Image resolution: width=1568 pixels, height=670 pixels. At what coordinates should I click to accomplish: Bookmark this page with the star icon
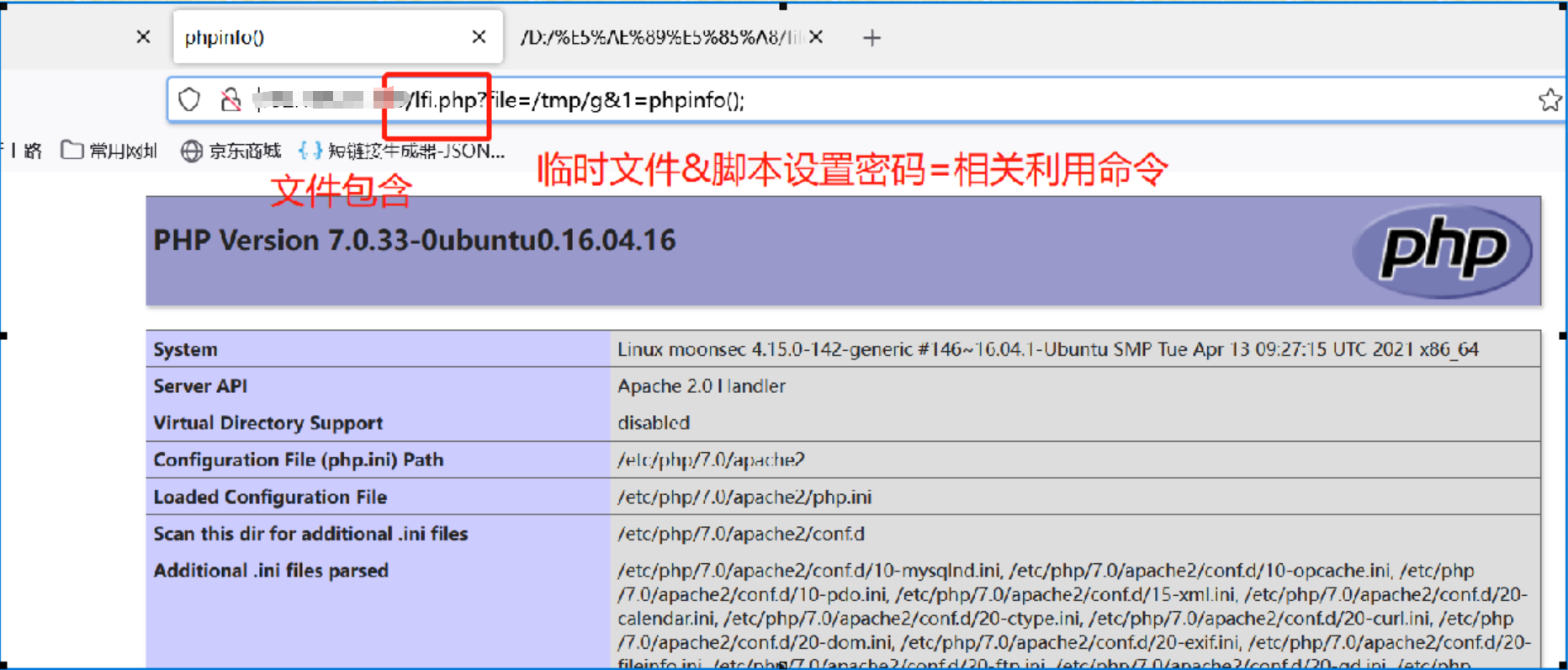tap(1549, 100)
